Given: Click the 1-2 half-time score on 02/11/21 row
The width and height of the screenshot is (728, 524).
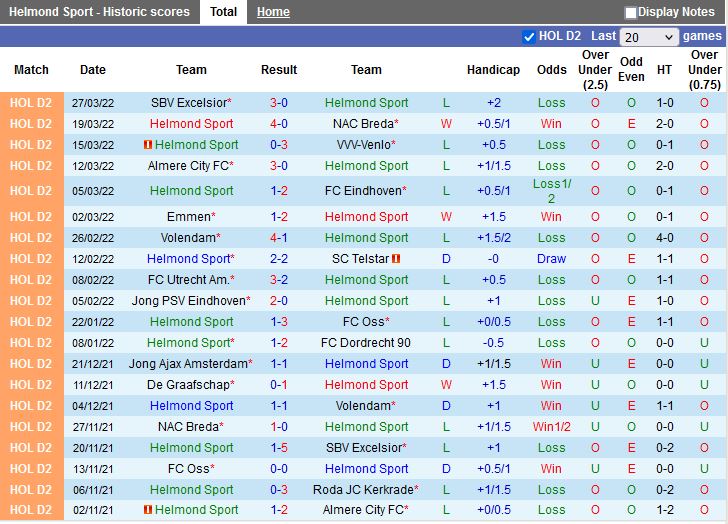Looking at the screenshot, I should click(x=664, y=510).
